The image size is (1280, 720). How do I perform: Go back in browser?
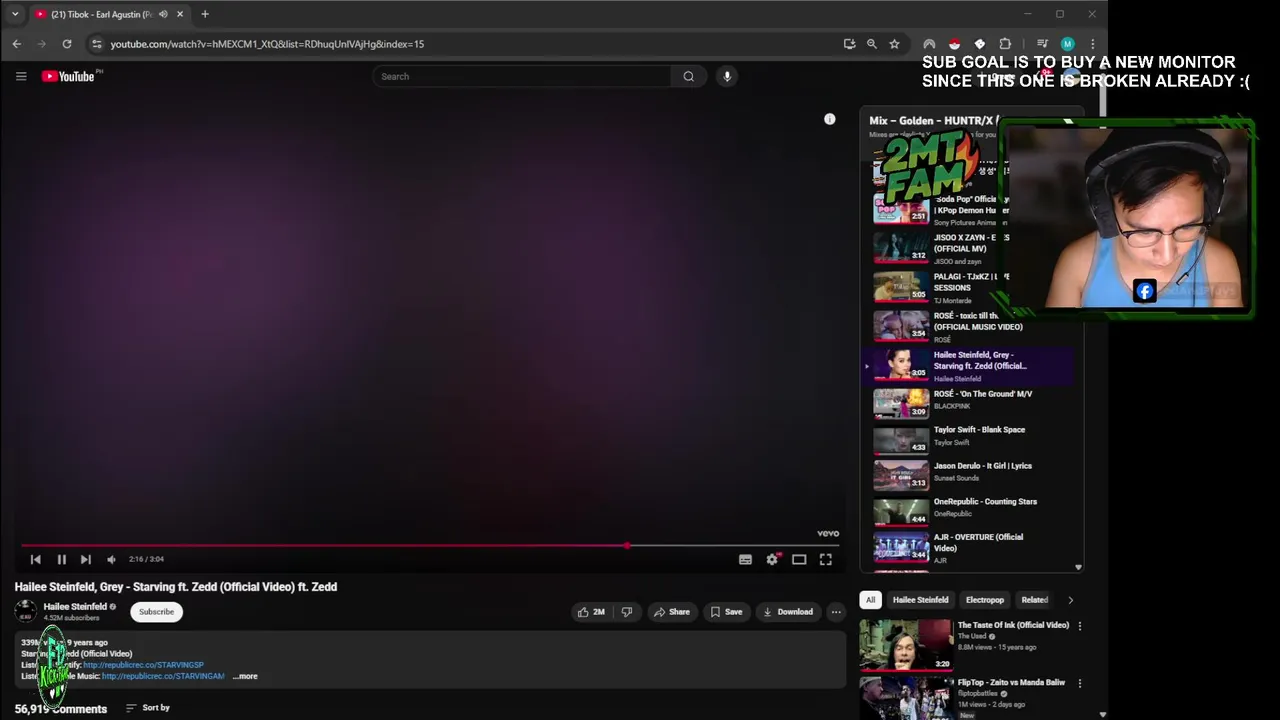(x=17, y=44)
